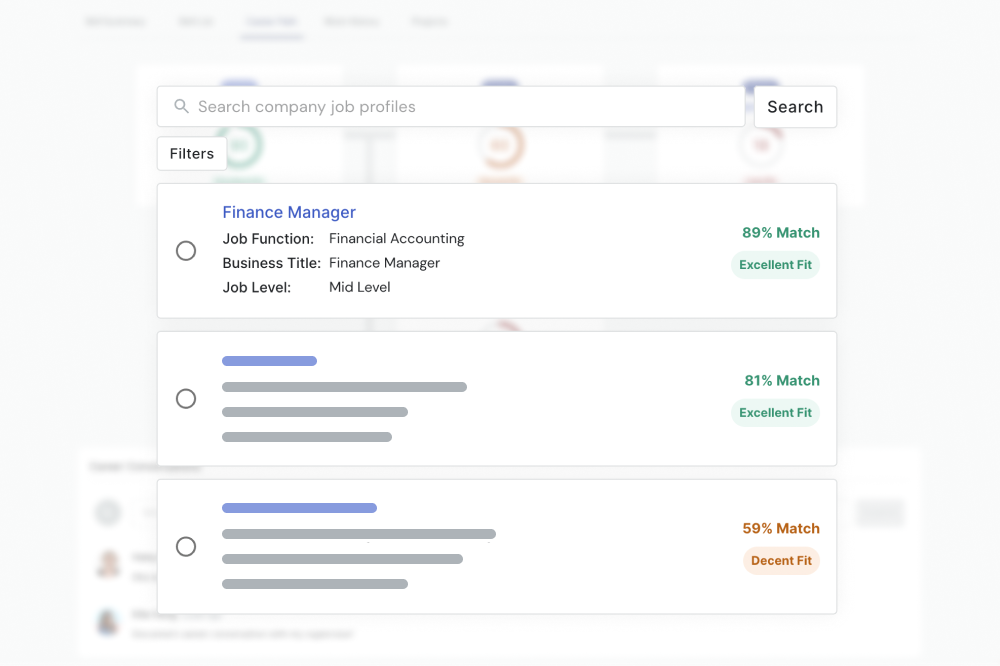Click the 59% Match label
1000x666 pixels.
[x=781, y=528]
